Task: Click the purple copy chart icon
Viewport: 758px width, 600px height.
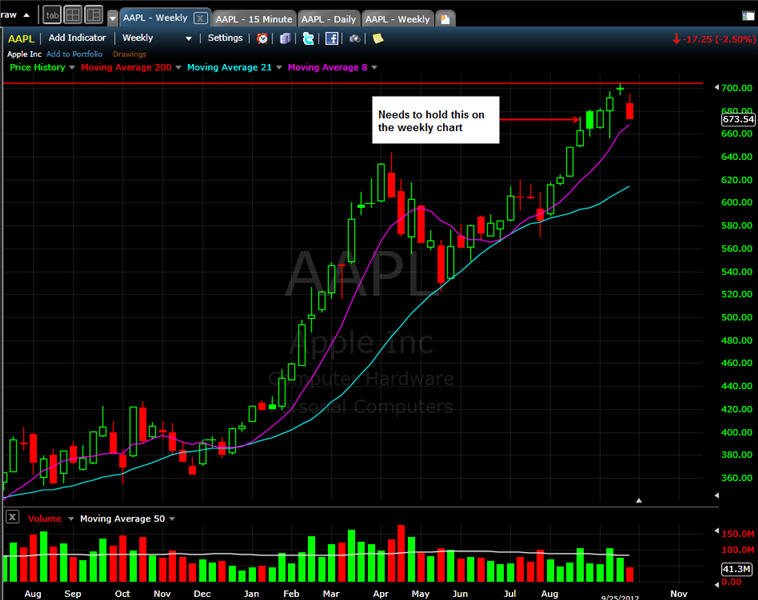Action: pos(285,39)
